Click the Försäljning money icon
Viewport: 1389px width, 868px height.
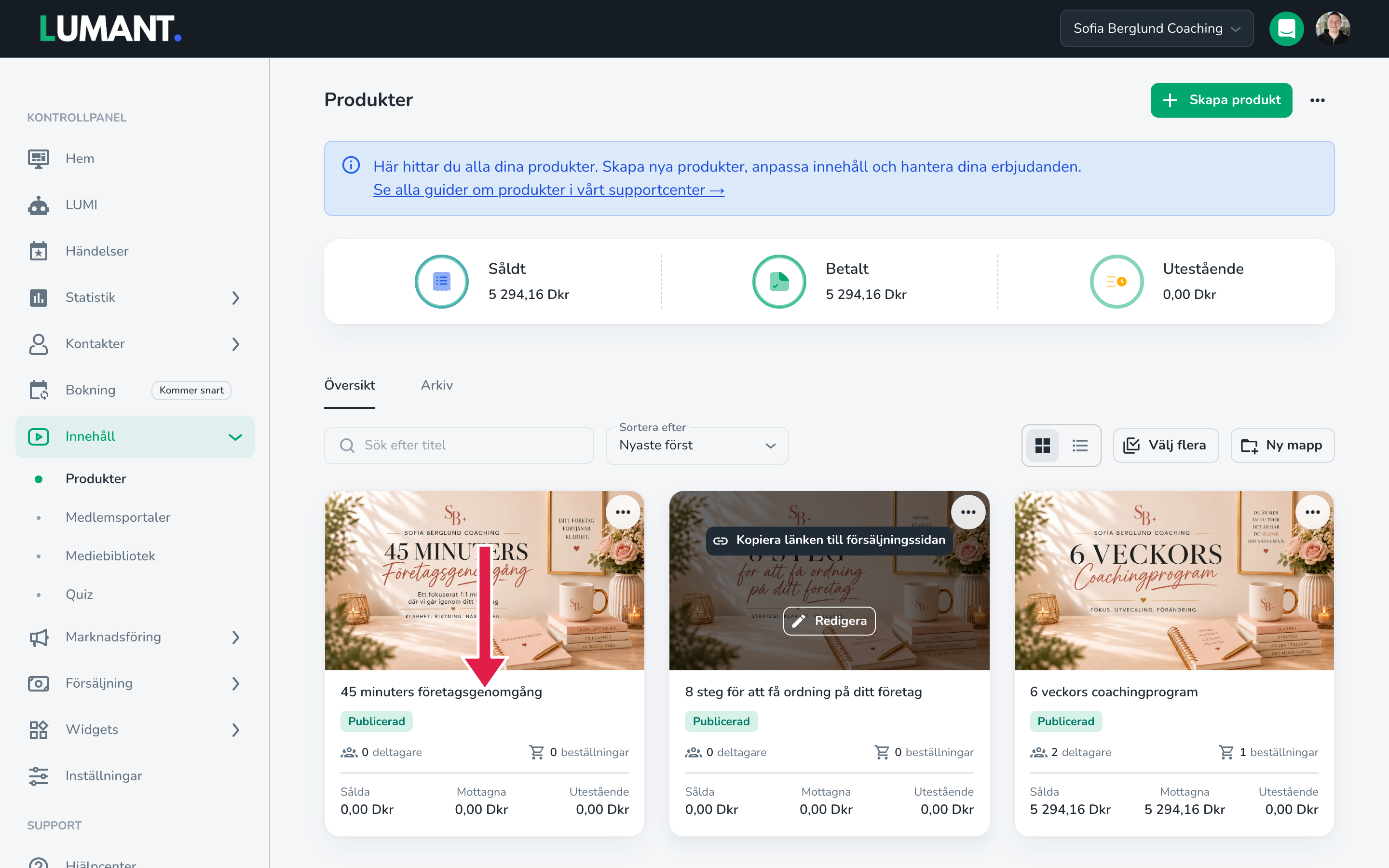point(39,683)
